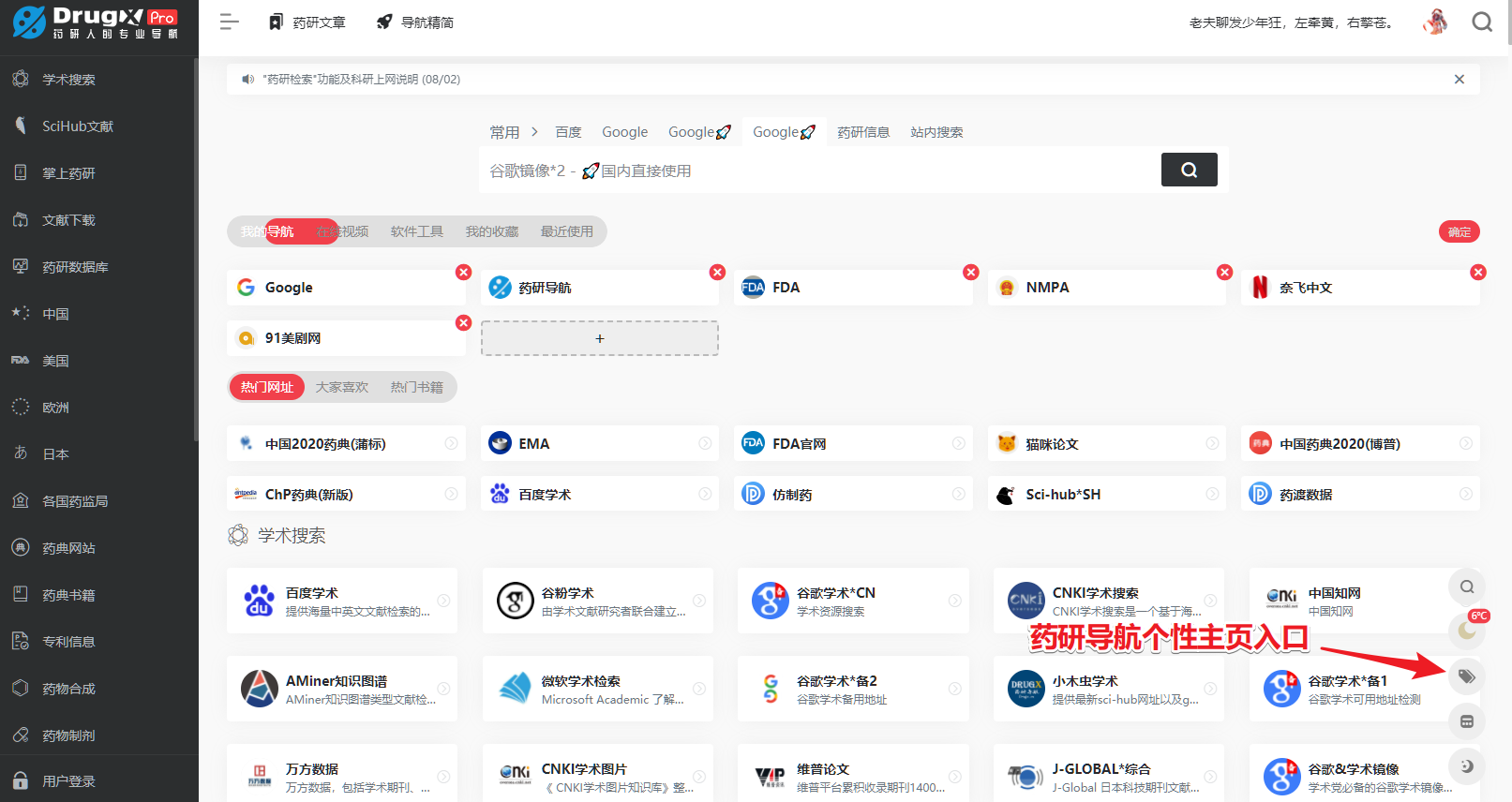Image resolution: width=1512 pixels, height=802 pixels.
Task: Remove the 药研导航 shortcut card
Action: point(717,272)
